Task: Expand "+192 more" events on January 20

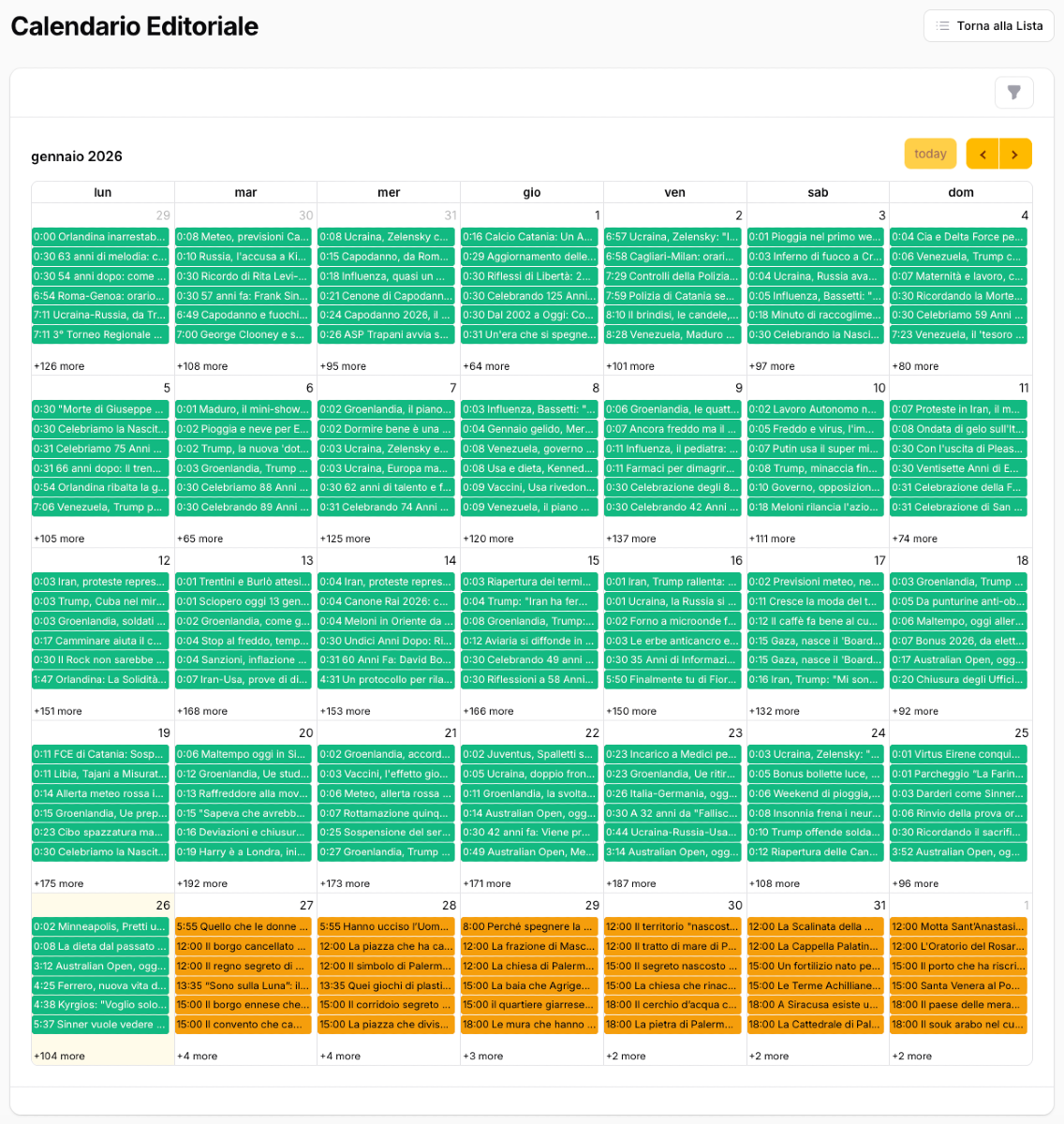Action: pos(202,883)
